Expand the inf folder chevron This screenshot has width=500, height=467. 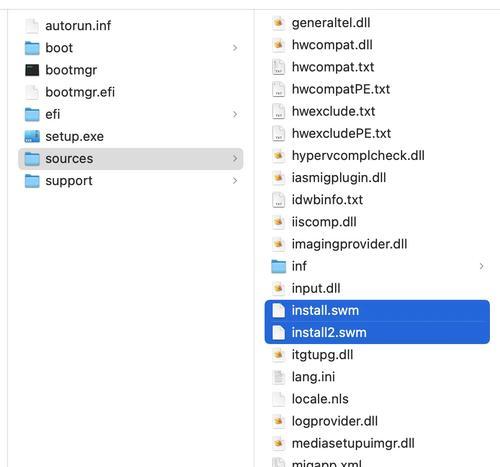pos(481,266)
